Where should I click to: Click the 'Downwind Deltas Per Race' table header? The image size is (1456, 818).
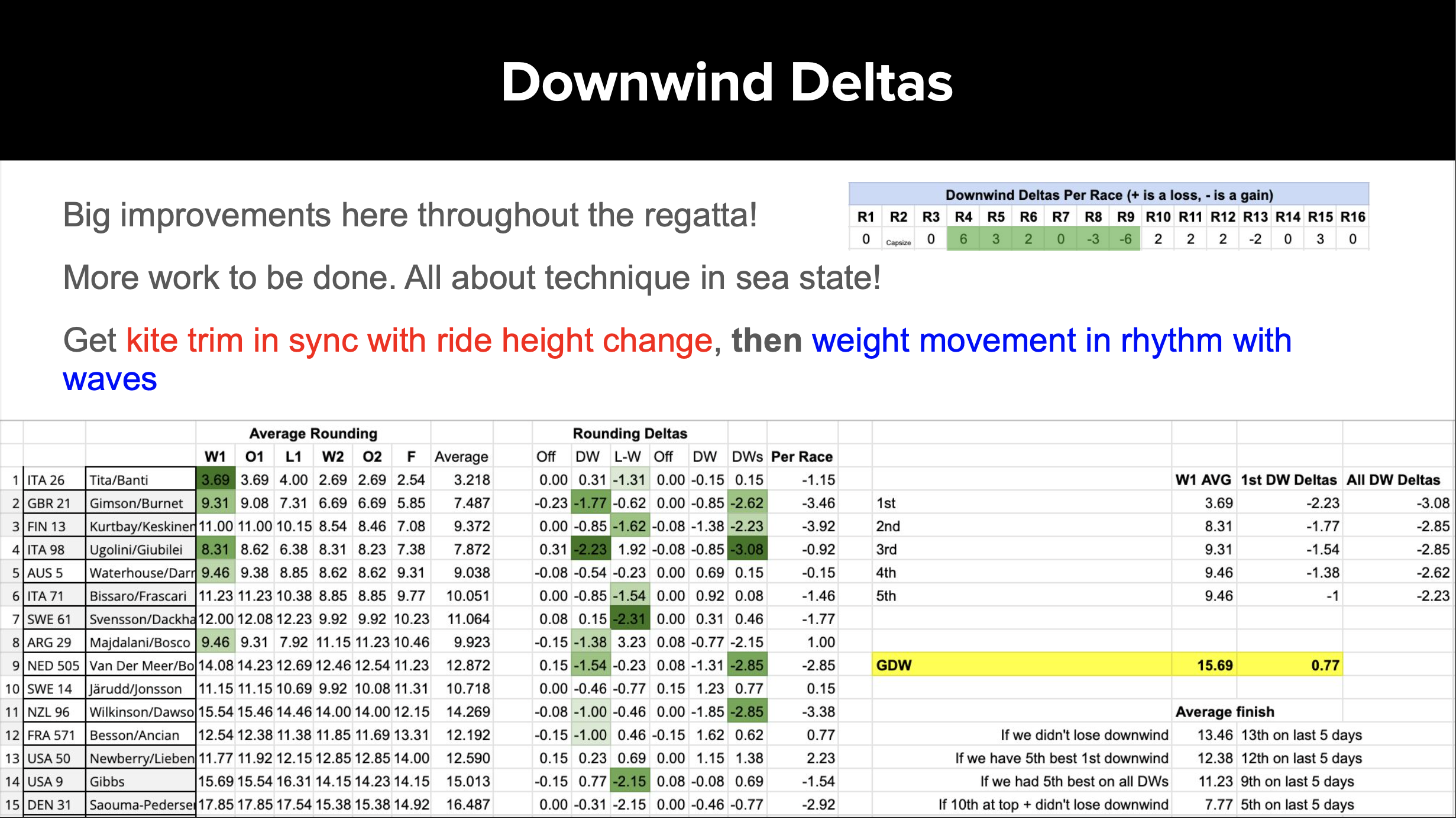tap(1109, 194)
